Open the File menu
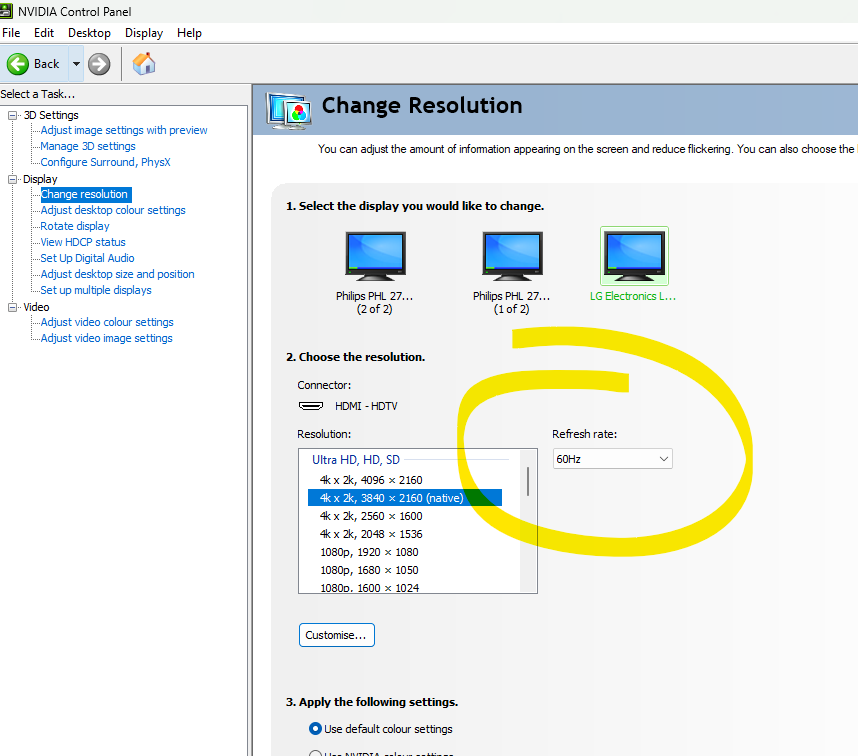 click(11, 33)
